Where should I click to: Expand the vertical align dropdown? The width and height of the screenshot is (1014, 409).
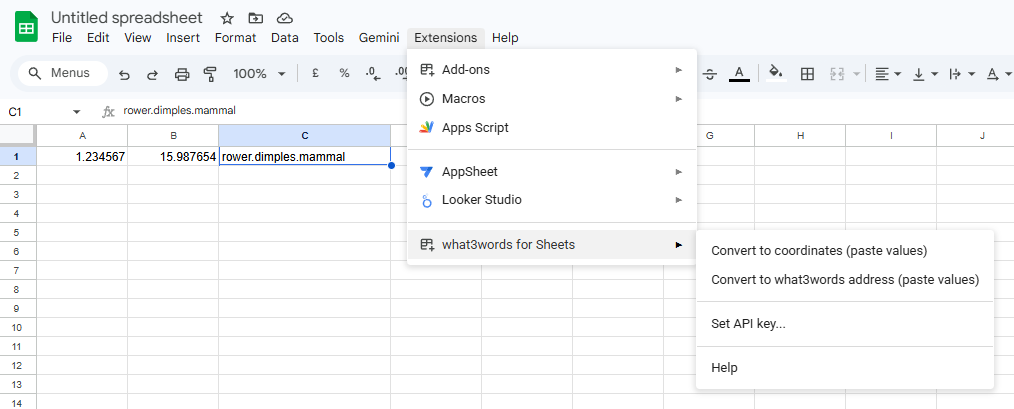pos(925,74)
